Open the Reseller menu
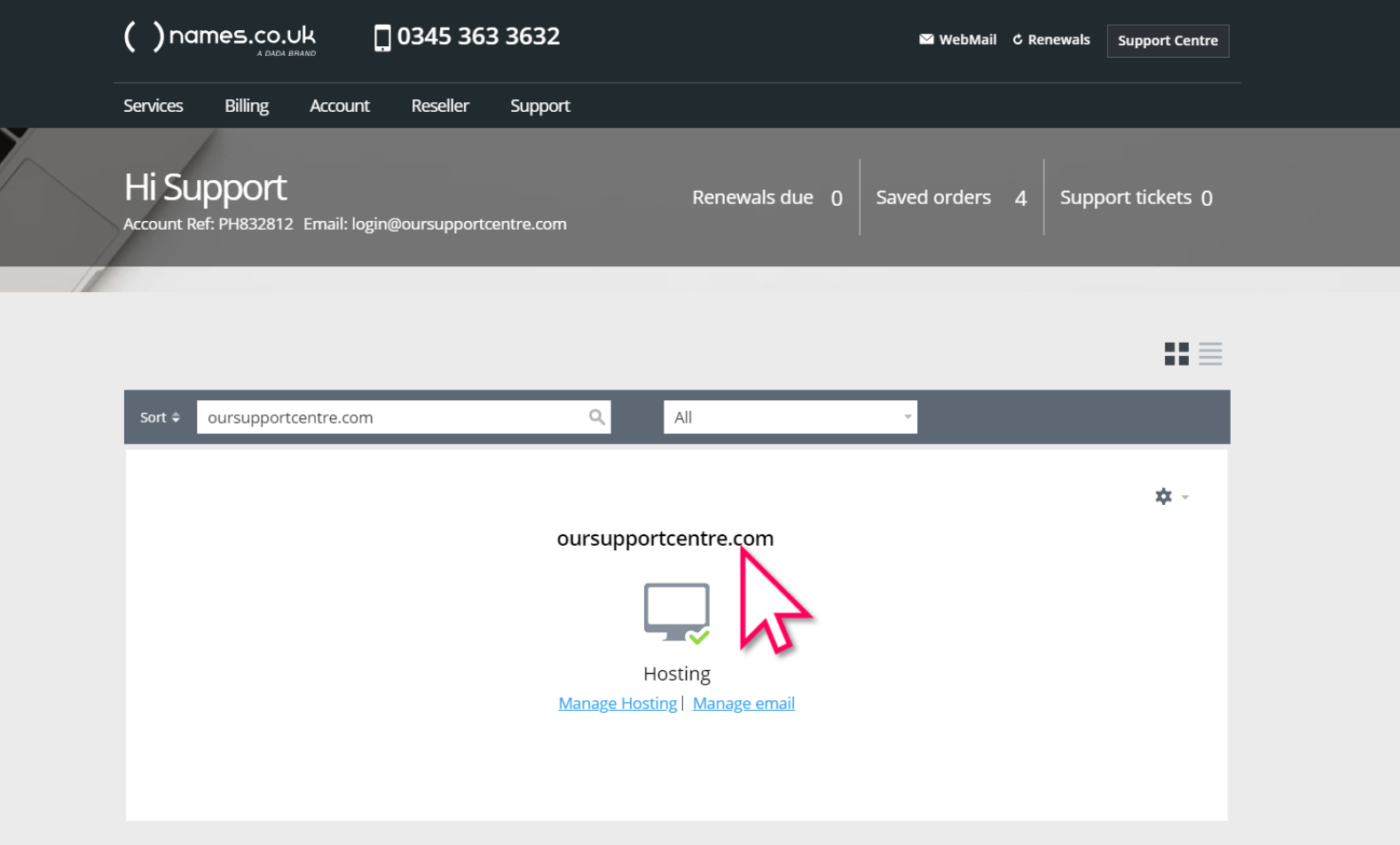 tap(440, 106)
